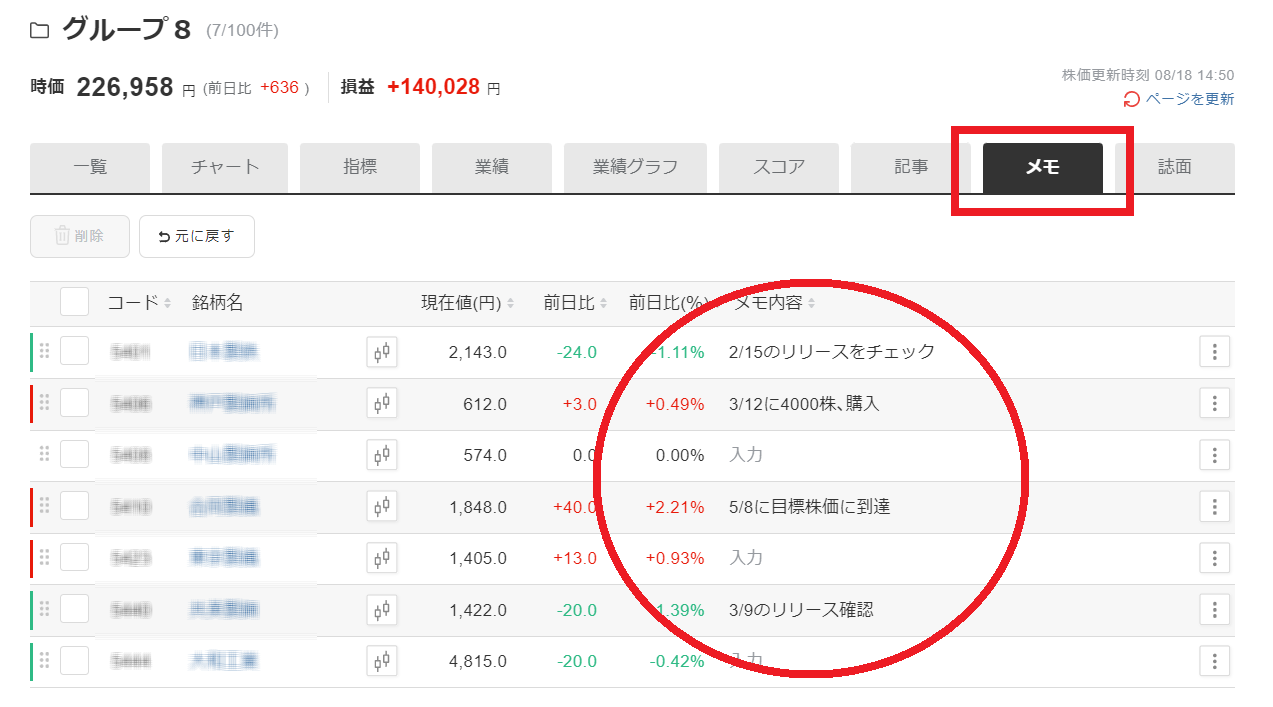Check the box for the 1,848.0 row
Viewport: 1273px width, 707px height.
[74, 506]
